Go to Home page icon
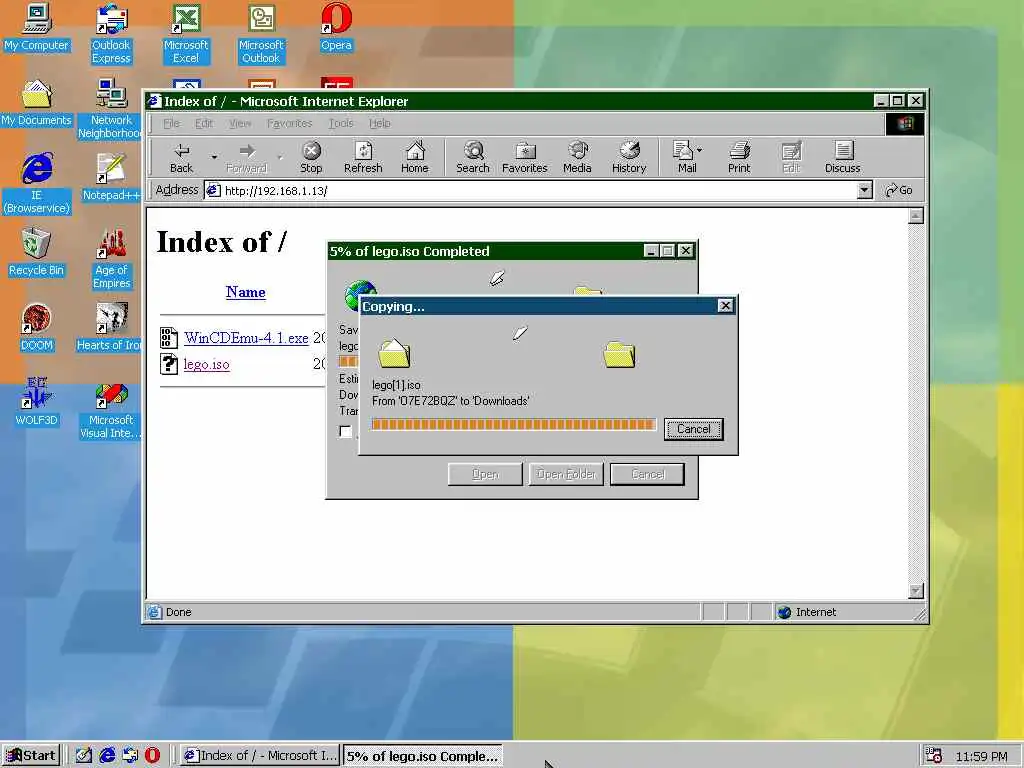This screenshot has width=1024, height=768. 415,157
